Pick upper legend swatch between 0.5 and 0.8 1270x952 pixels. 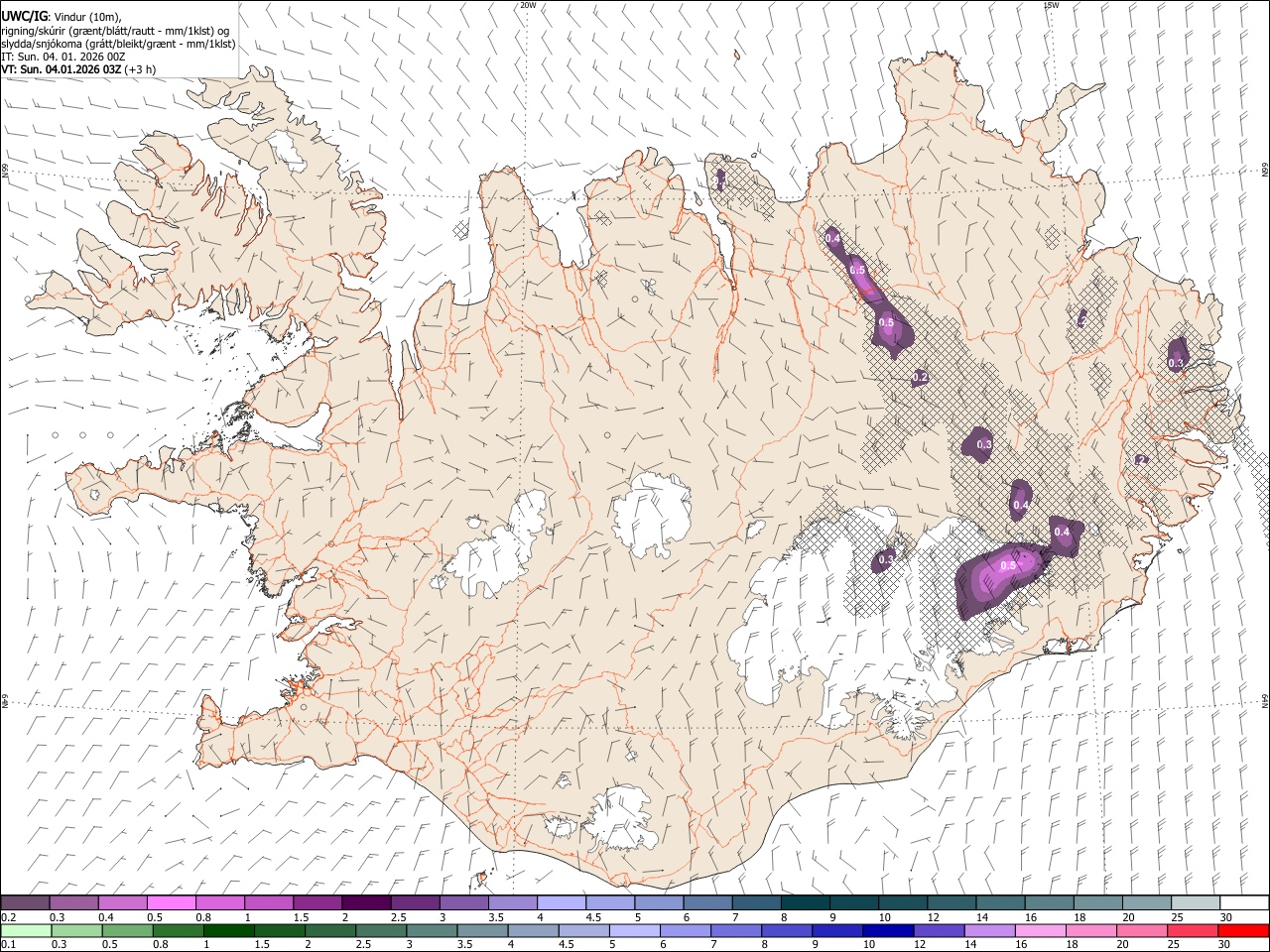tap(171, 903)
